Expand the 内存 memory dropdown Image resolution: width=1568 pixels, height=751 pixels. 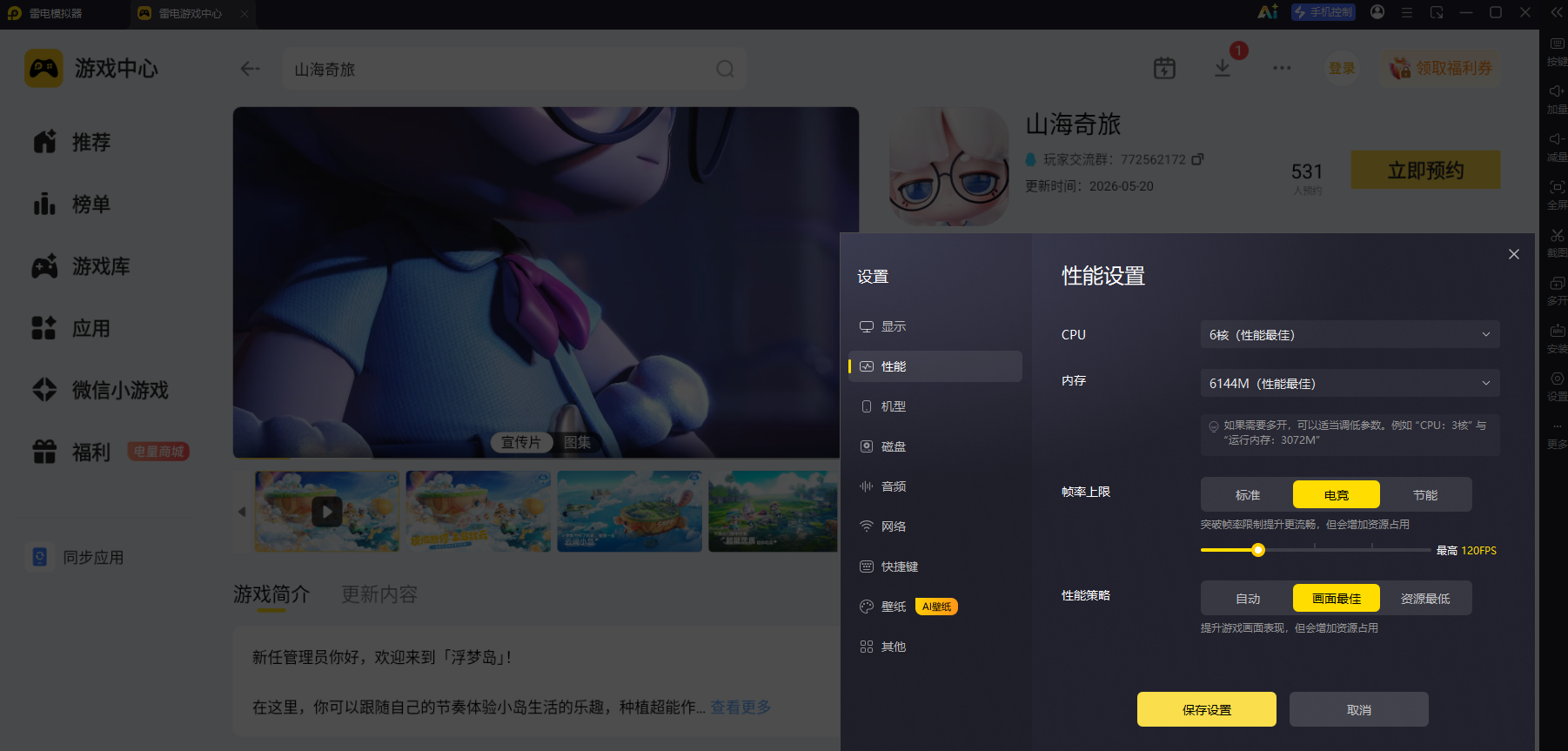[1350, 383]
